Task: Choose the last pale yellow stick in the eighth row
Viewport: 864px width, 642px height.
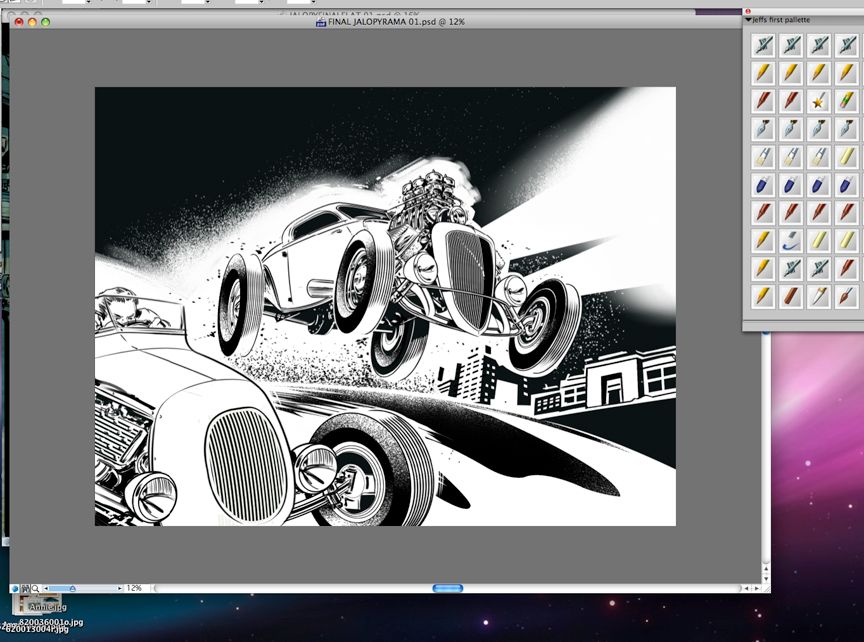Action: tap(846, 241)
